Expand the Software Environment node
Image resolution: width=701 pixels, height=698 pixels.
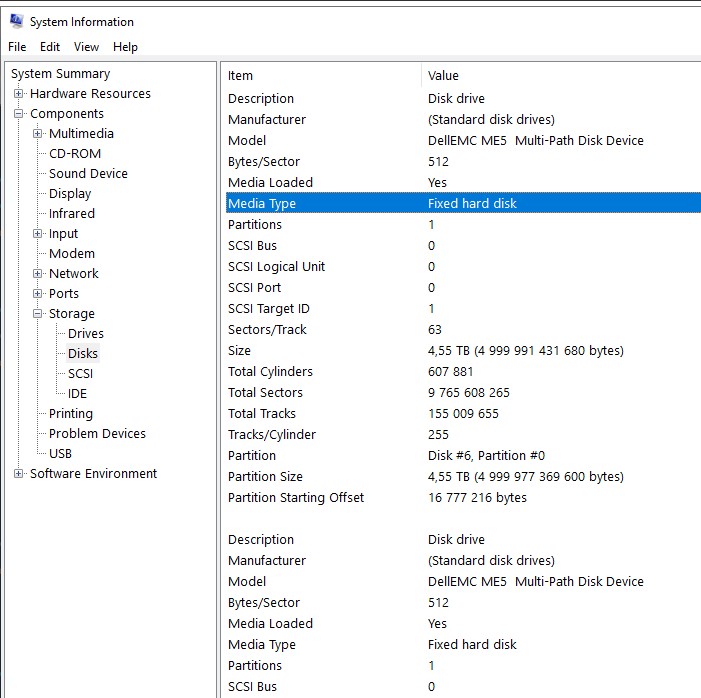pyautogui.click(x=18, y=474)
